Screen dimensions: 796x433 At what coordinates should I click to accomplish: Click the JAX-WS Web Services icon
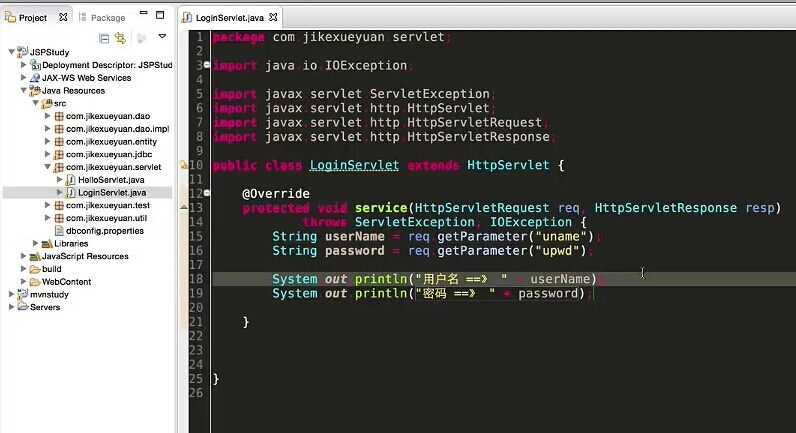[x=35, y=78]
